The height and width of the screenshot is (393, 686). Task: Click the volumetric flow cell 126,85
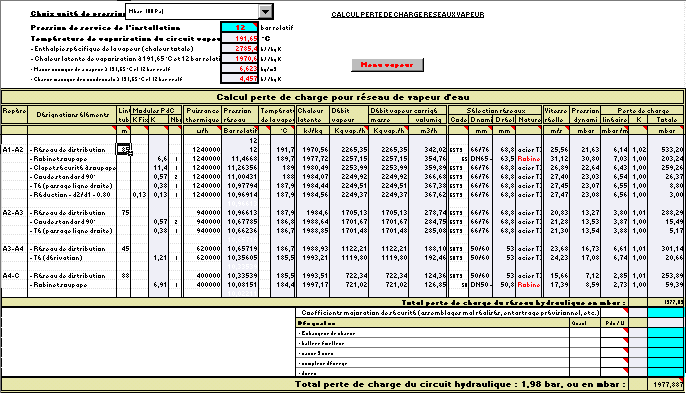click(428, 284)
